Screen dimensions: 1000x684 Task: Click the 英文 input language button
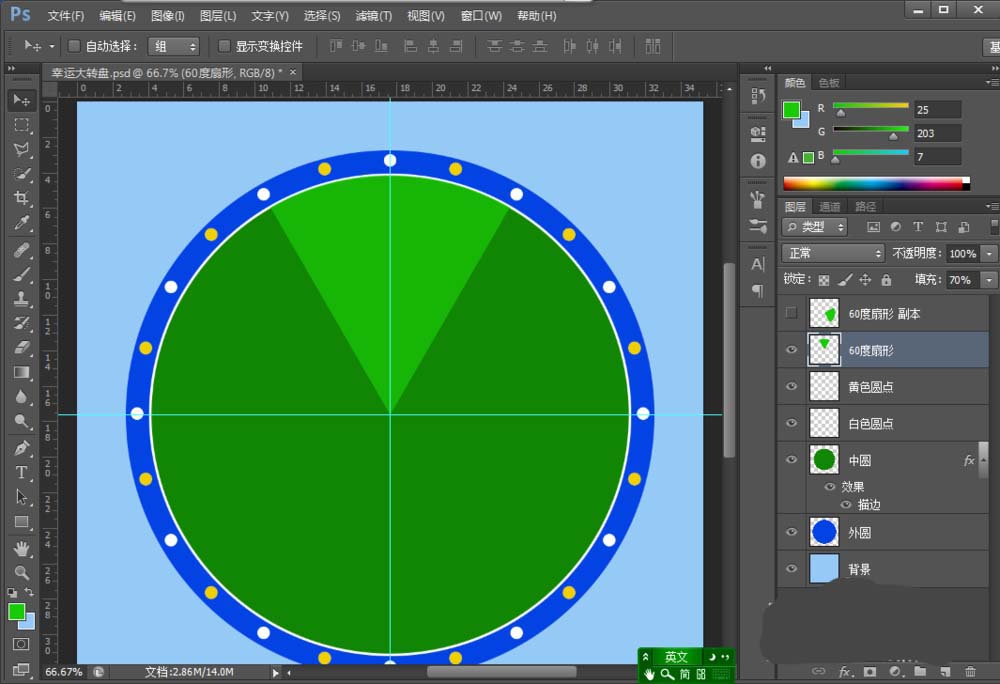click(677, 657)
